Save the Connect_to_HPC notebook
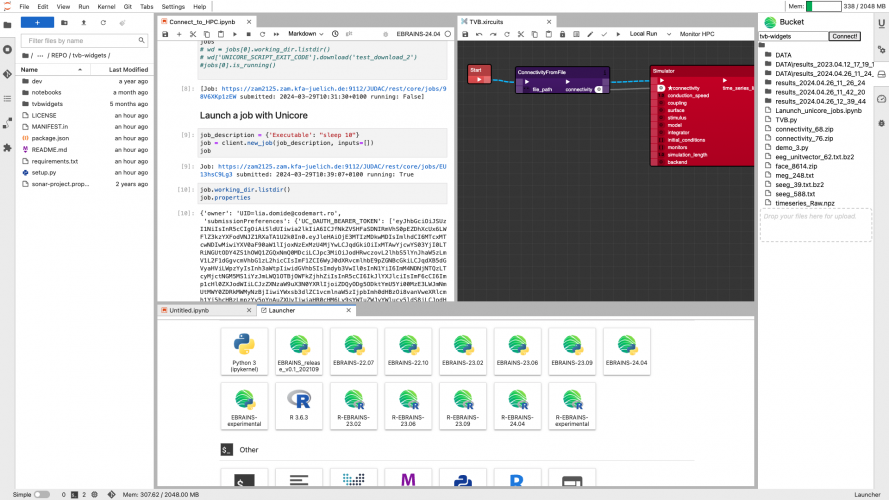This screenshot has width=889, height=500. point(165,34)
